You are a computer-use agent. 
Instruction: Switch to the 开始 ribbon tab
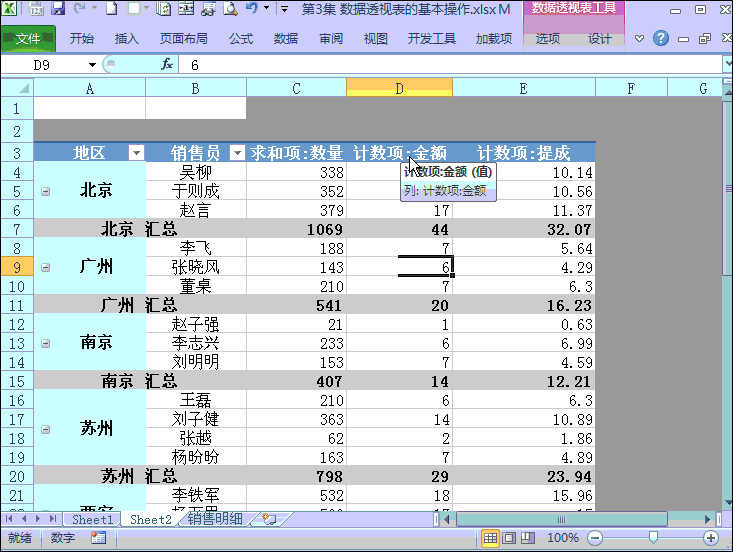click(x=82, y=39)
